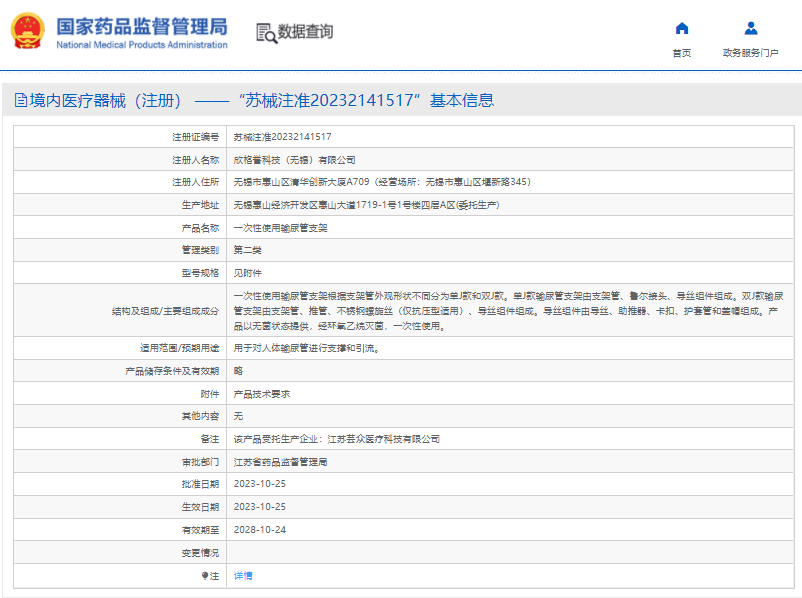The height and width of the screenshot is (598, 802).
Task: Click the 变更情况 row label
Action: (200, 553)
